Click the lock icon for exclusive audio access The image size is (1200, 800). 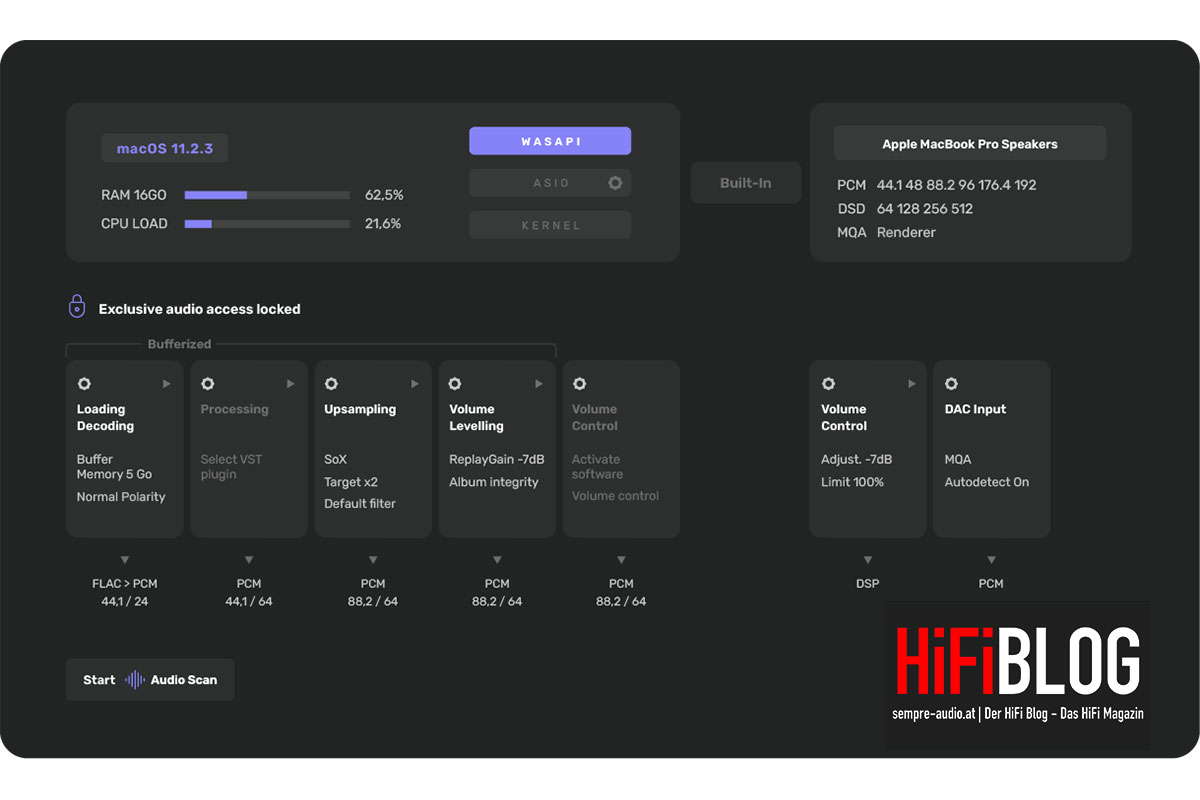point(76,305)
